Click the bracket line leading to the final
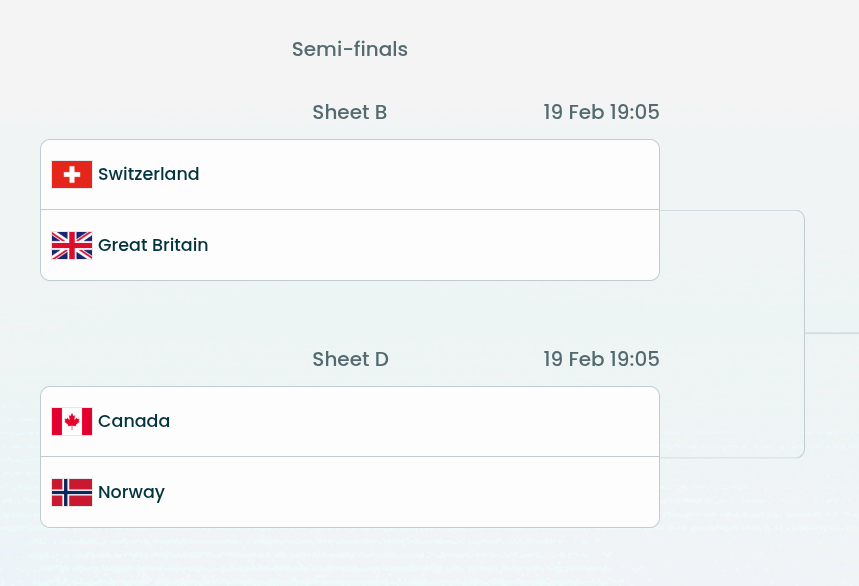This screenshot has width=859, height=586. pyautogui.click(x=832, y=333)
